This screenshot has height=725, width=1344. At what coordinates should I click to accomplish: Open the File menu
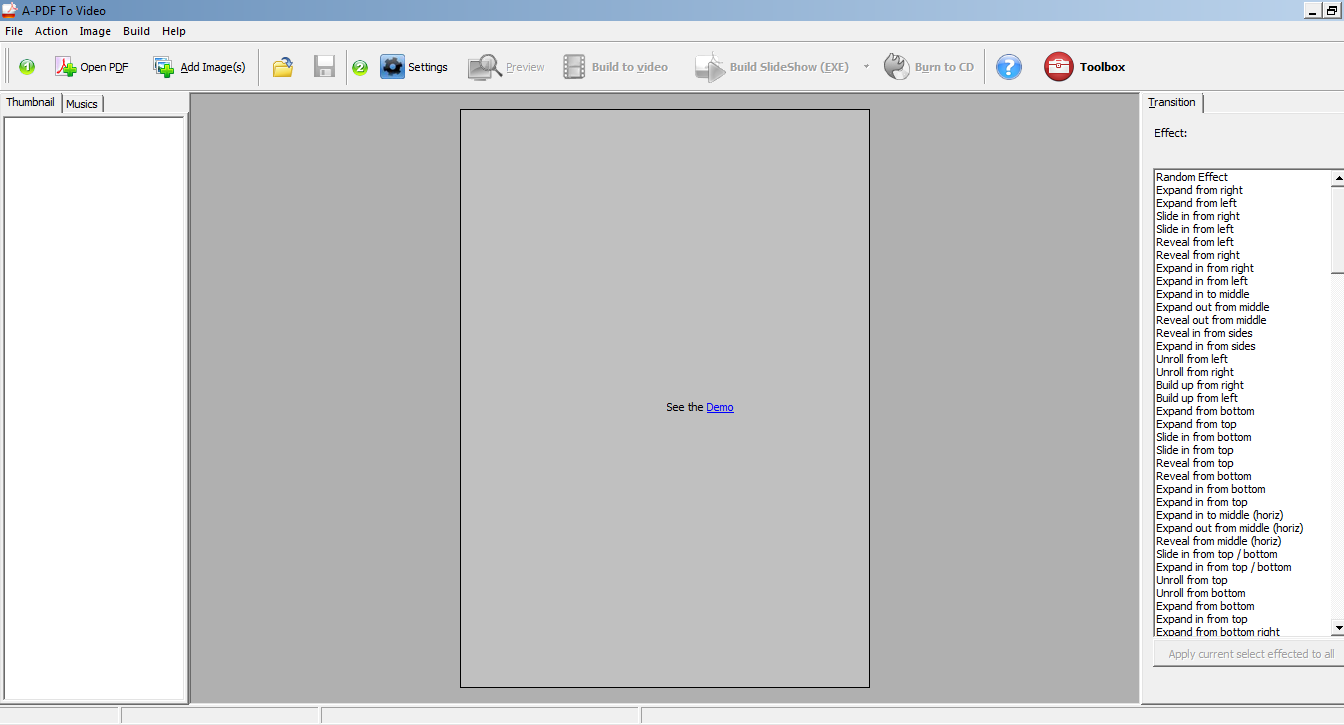tap(14, 31)
